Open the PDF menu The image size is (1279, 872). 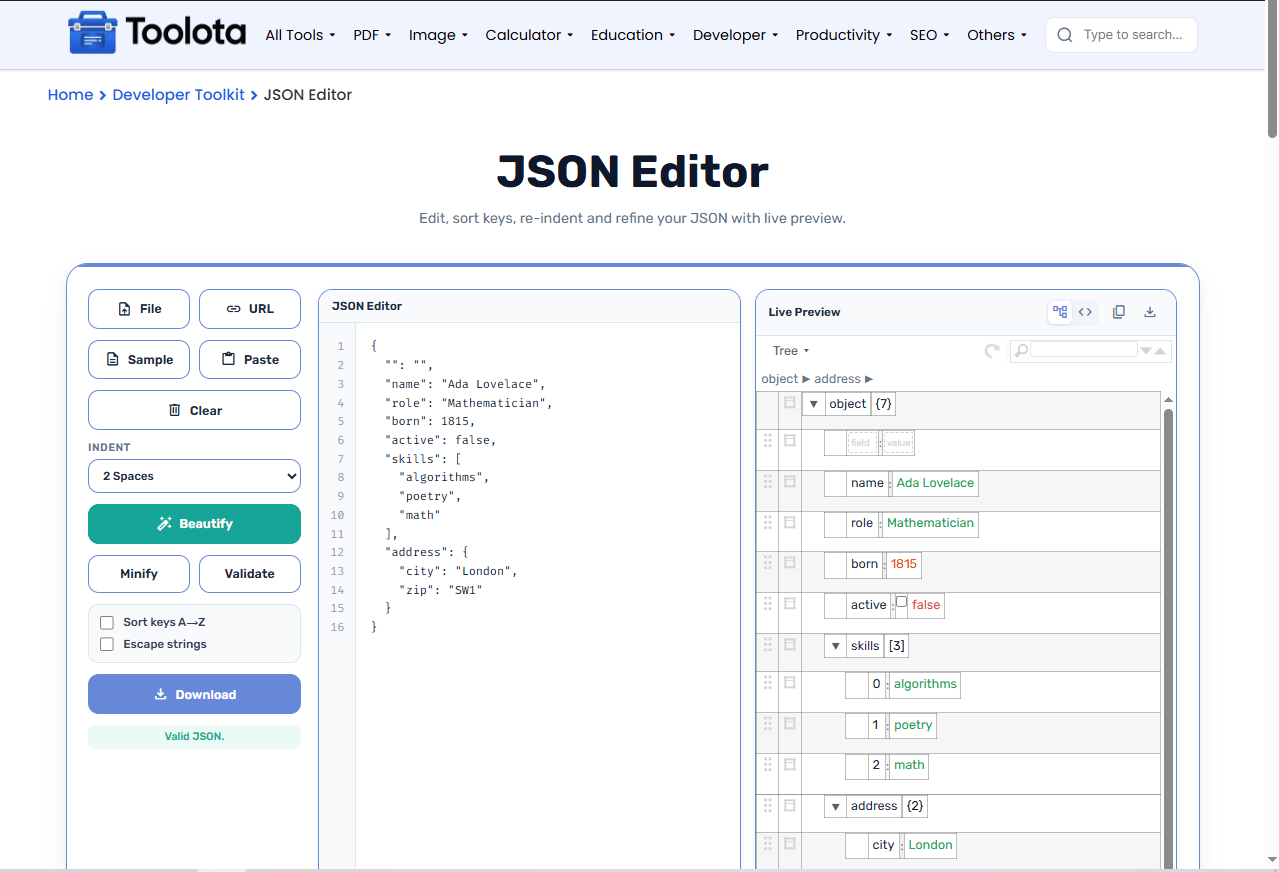(372, 35)
